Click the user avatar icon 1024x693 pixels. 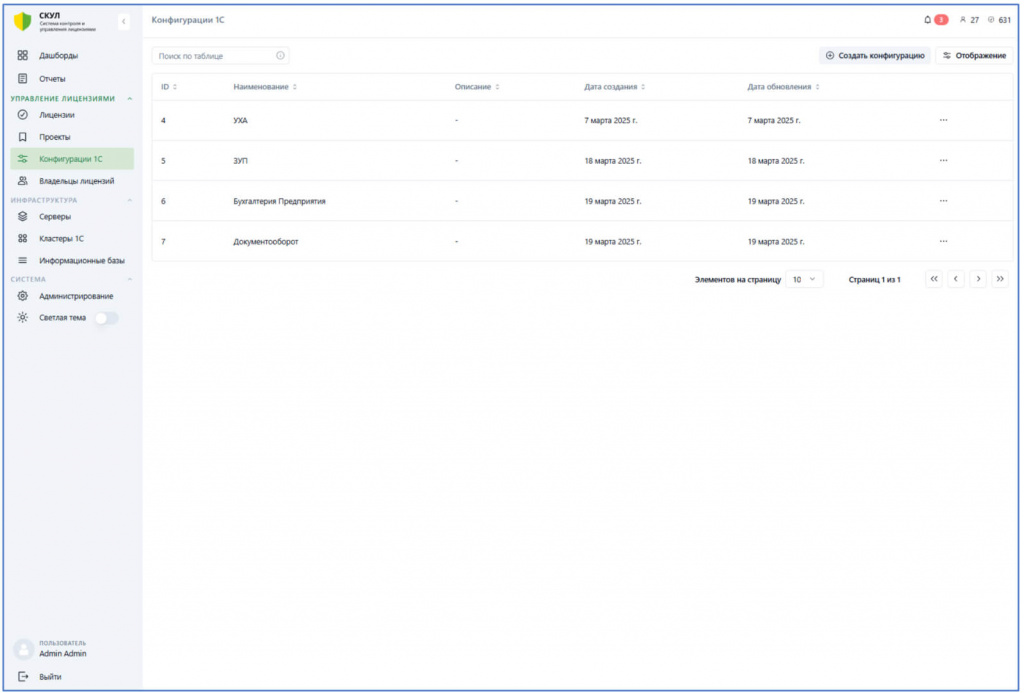[24, 649]
